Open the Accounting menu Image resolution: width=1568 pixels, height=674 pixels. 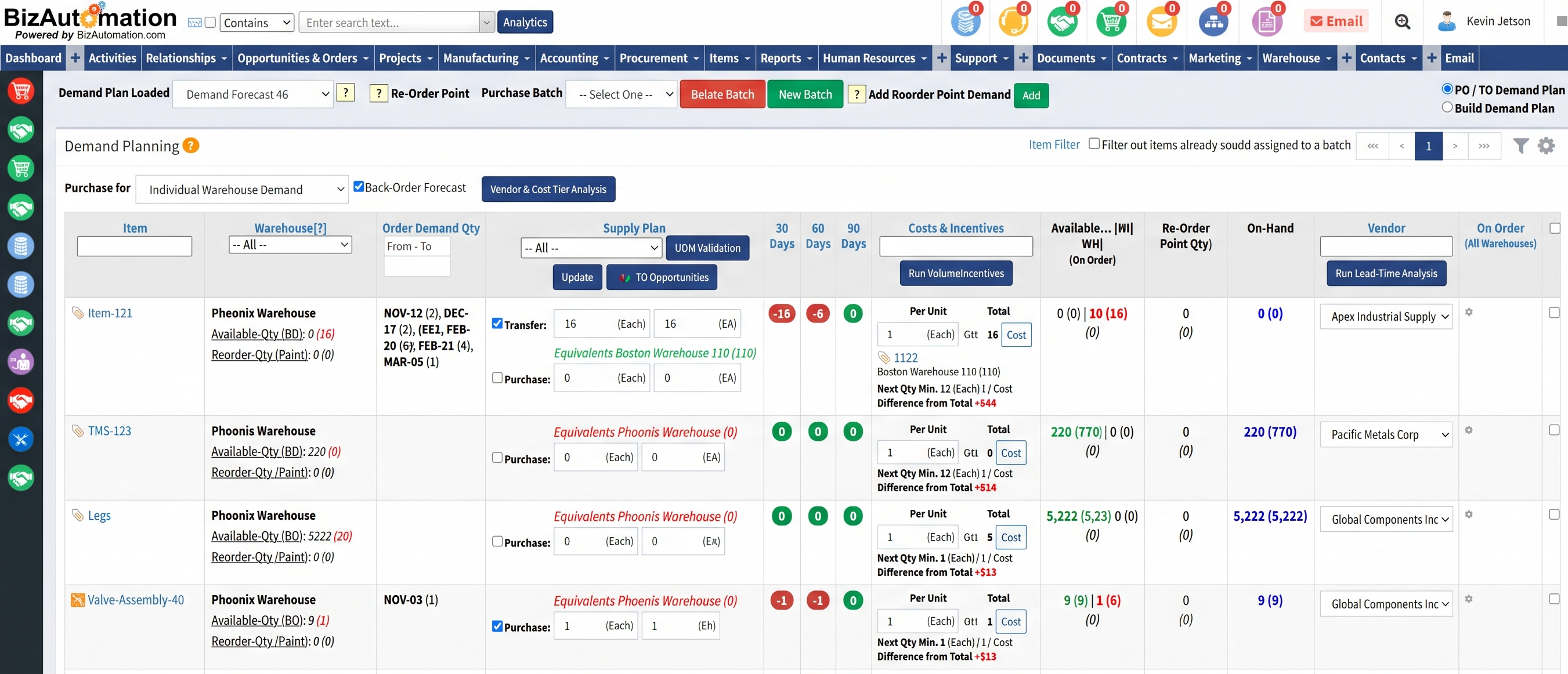pyautogui.click(x=574, y=58)
